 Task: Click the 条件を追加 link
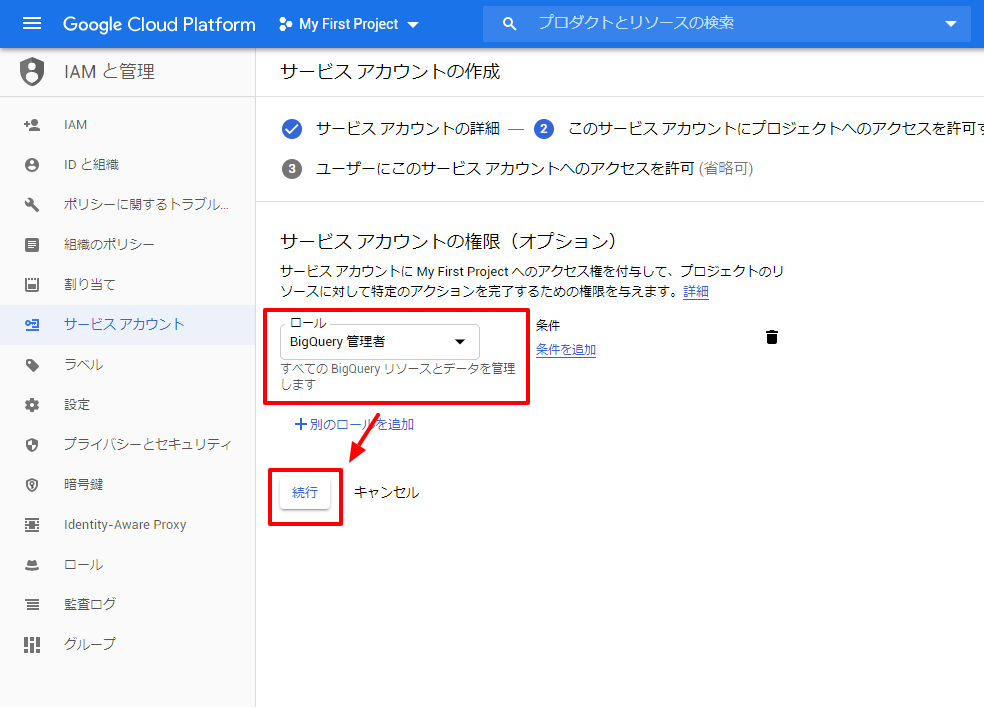(x=565, y=348)
